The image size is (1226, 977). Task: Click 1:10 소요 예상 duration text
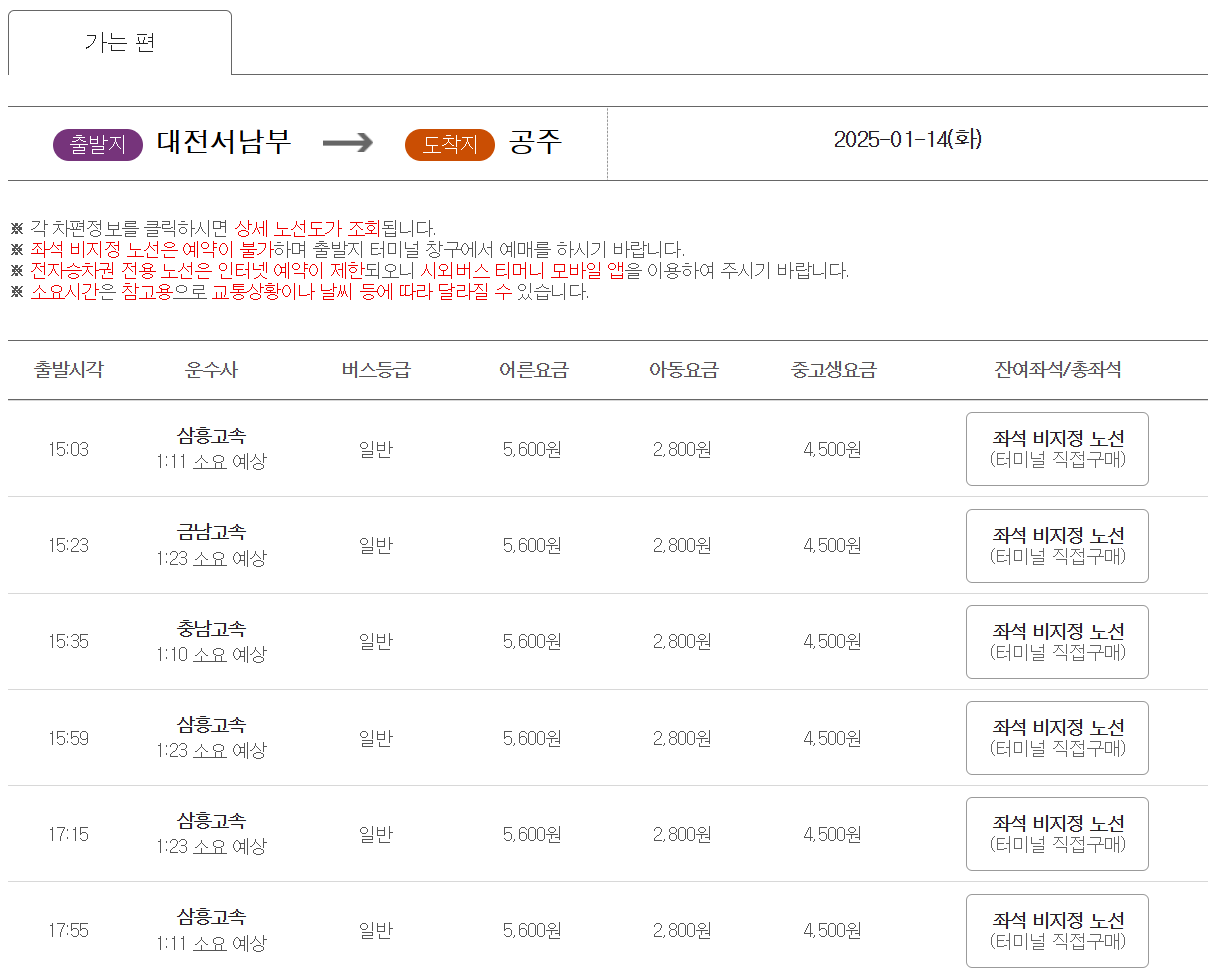pyautogui.click(x=211, y=655)
